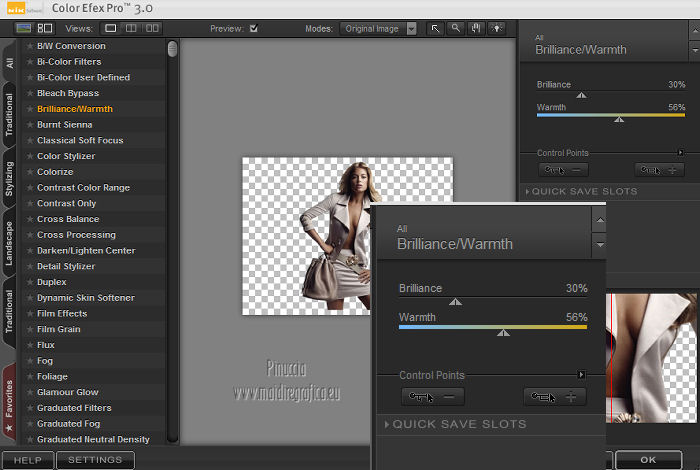Toggle the Preview checkbox

click(x=253, y=29)
